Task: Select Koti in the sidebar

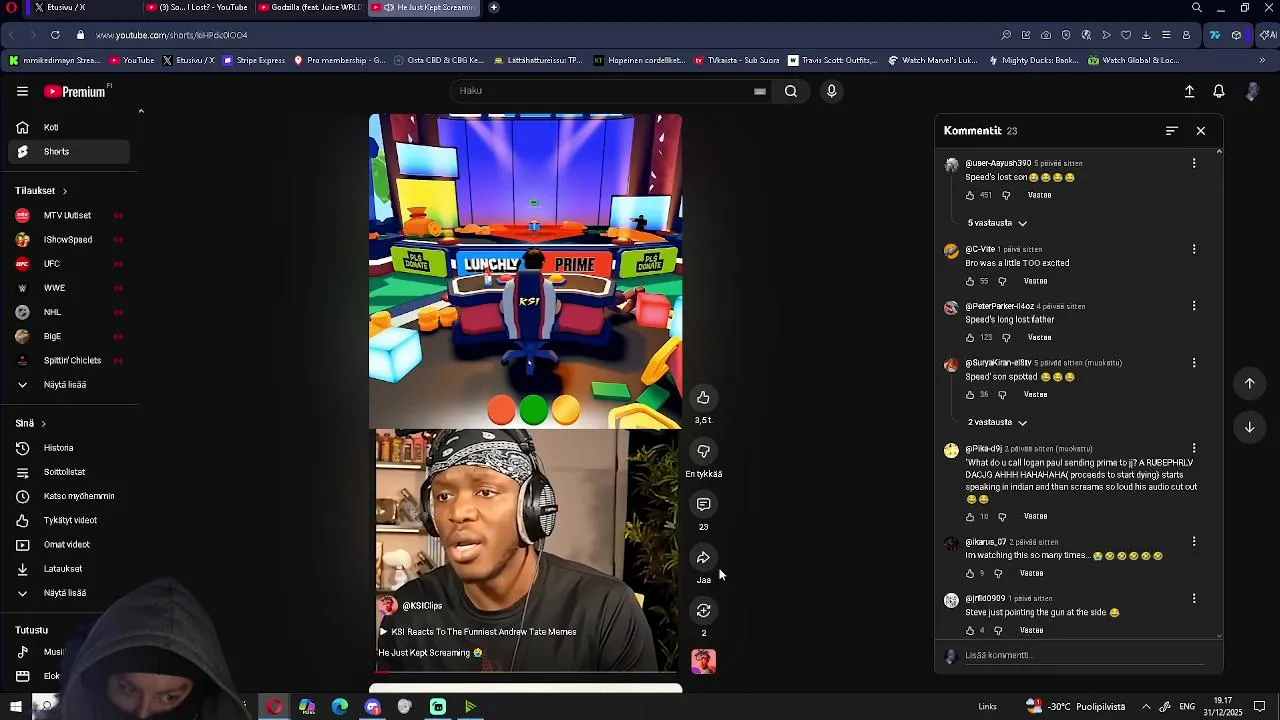Action: pyautogui.click(x=69, y=128)
